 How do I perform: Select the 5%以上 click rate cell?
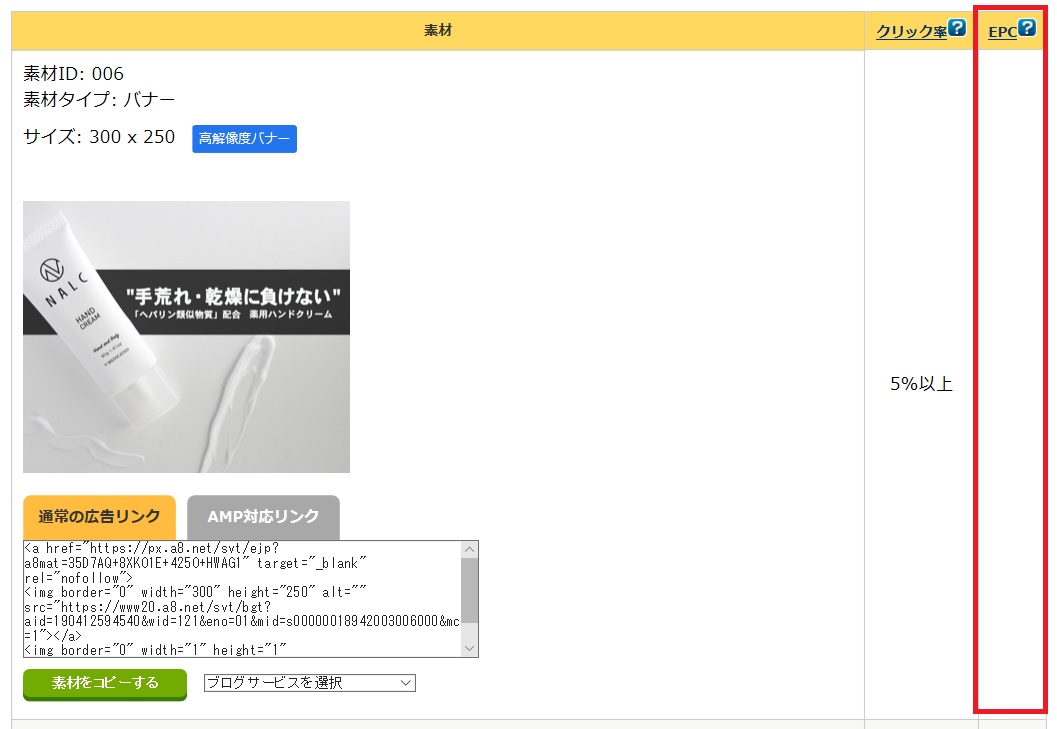921,384
